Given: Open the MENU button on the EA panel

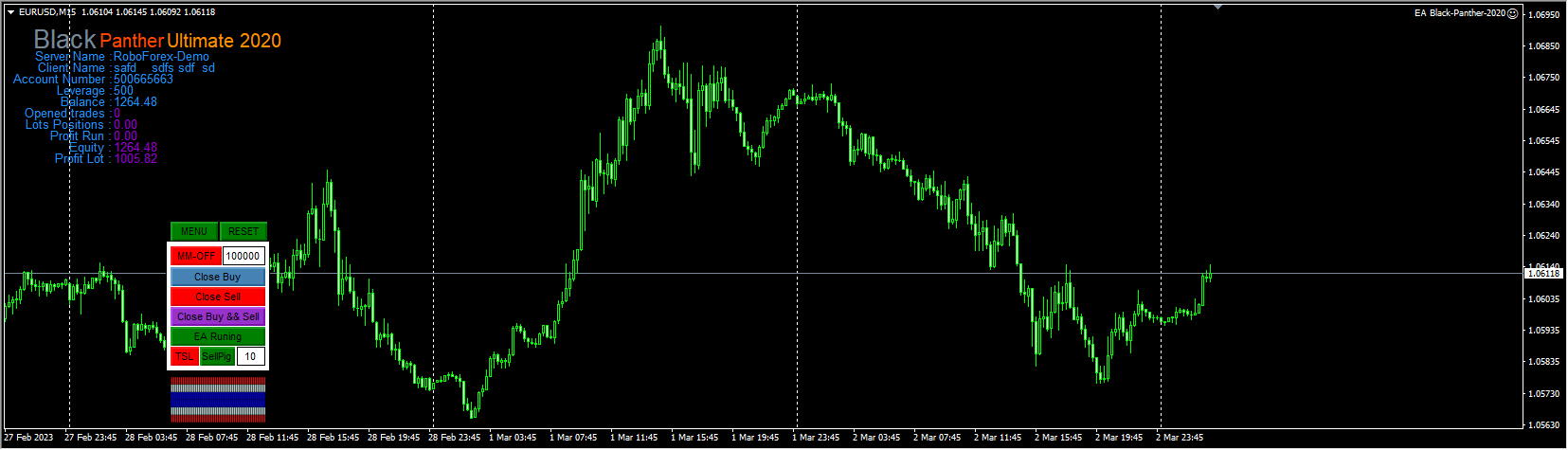Looking at the screenshot, I should [x=194, y=231].
